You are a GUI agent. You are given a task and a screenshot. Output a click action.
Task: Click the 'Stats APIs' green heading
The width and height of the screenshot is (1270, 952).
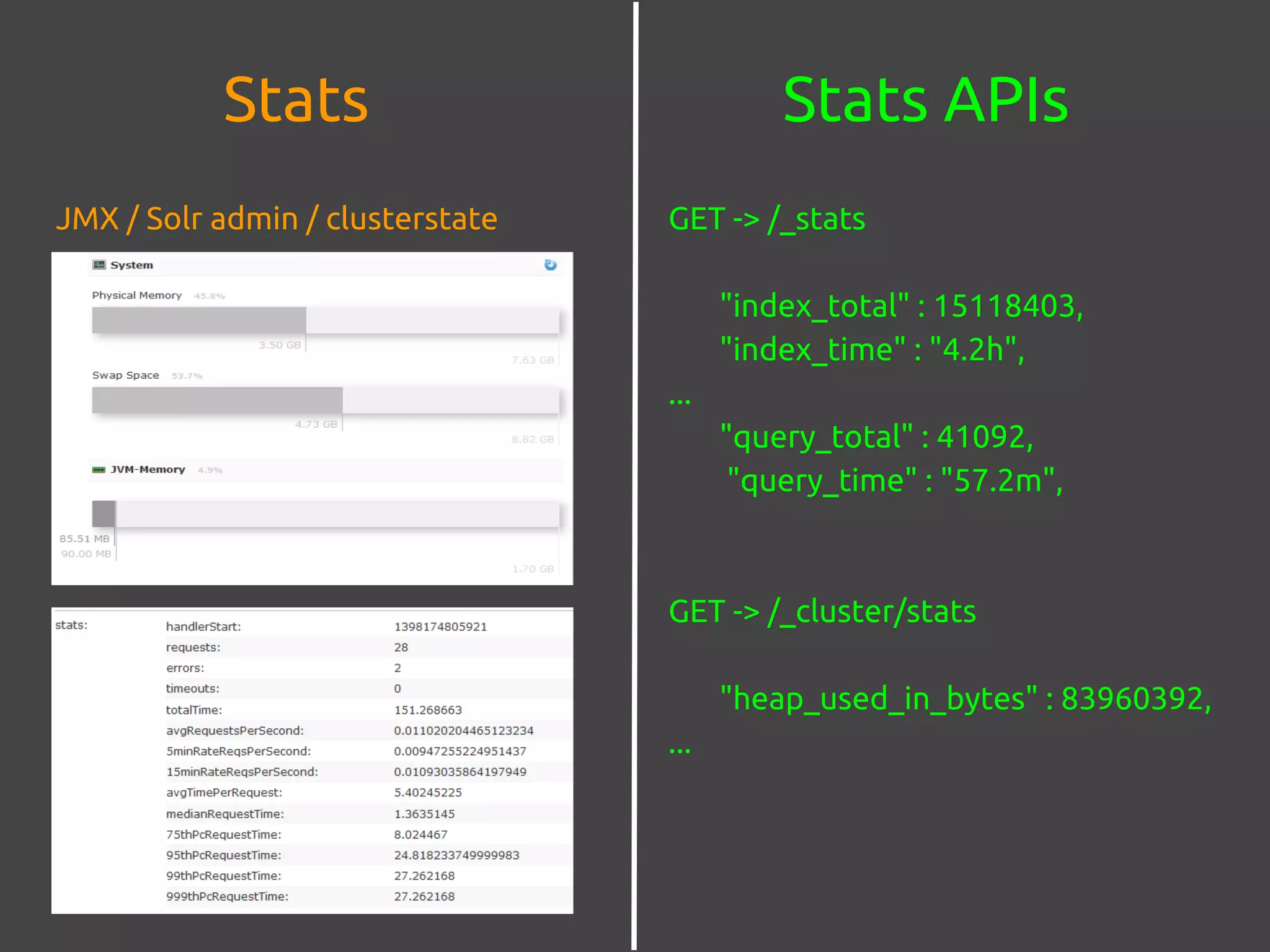click(x=926, y=100)
